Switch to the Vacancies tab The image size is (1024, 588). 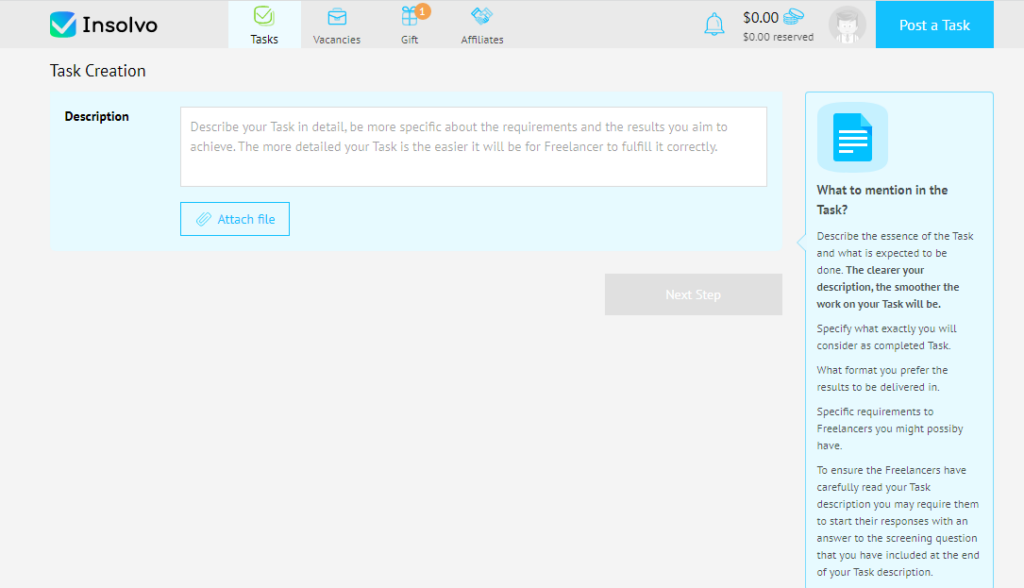[336, 24]
